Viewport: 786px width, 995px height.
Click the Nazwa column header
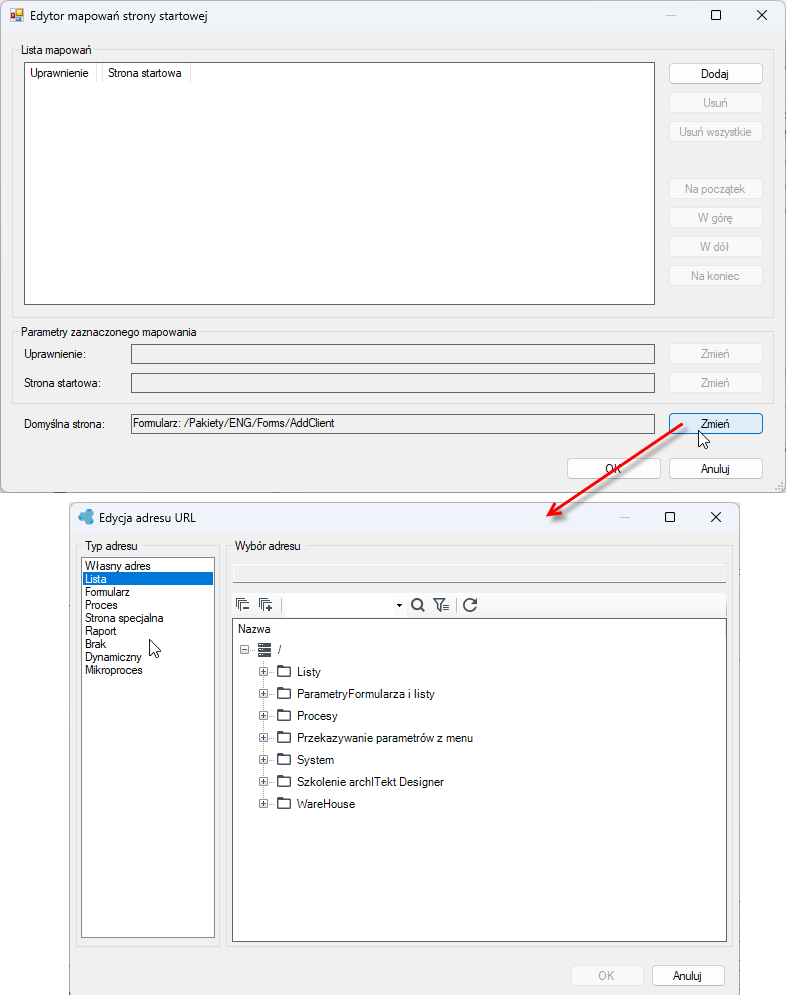(254, 629)
